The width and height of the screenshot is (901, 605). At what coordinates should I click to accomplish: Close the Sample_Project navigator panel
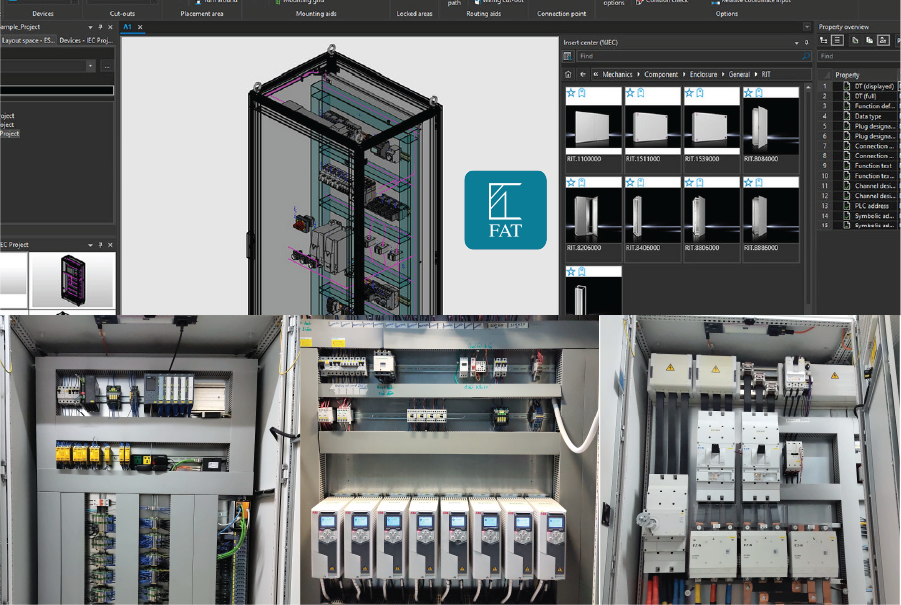110,27
